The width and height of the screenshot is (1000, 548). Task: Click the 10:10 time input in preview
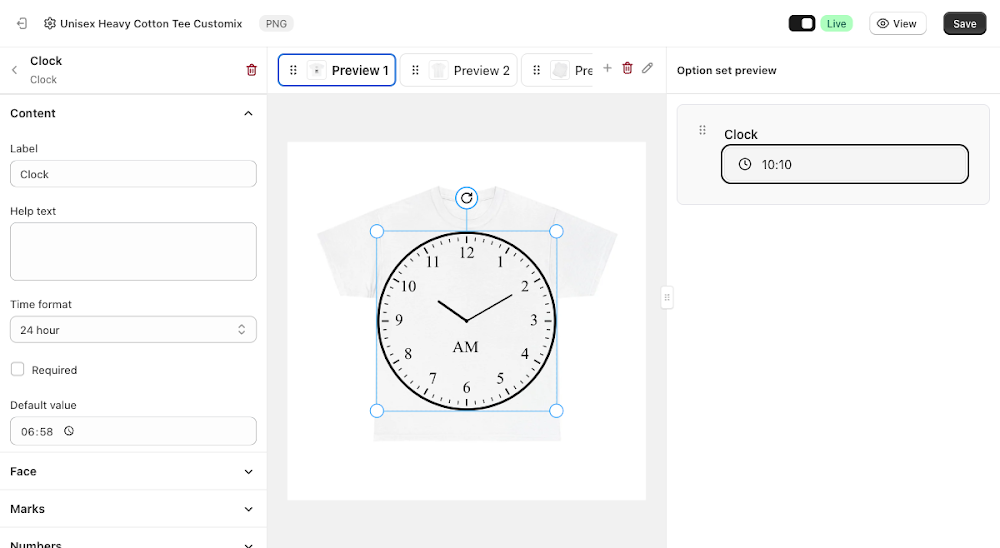(x=844, y=164)
